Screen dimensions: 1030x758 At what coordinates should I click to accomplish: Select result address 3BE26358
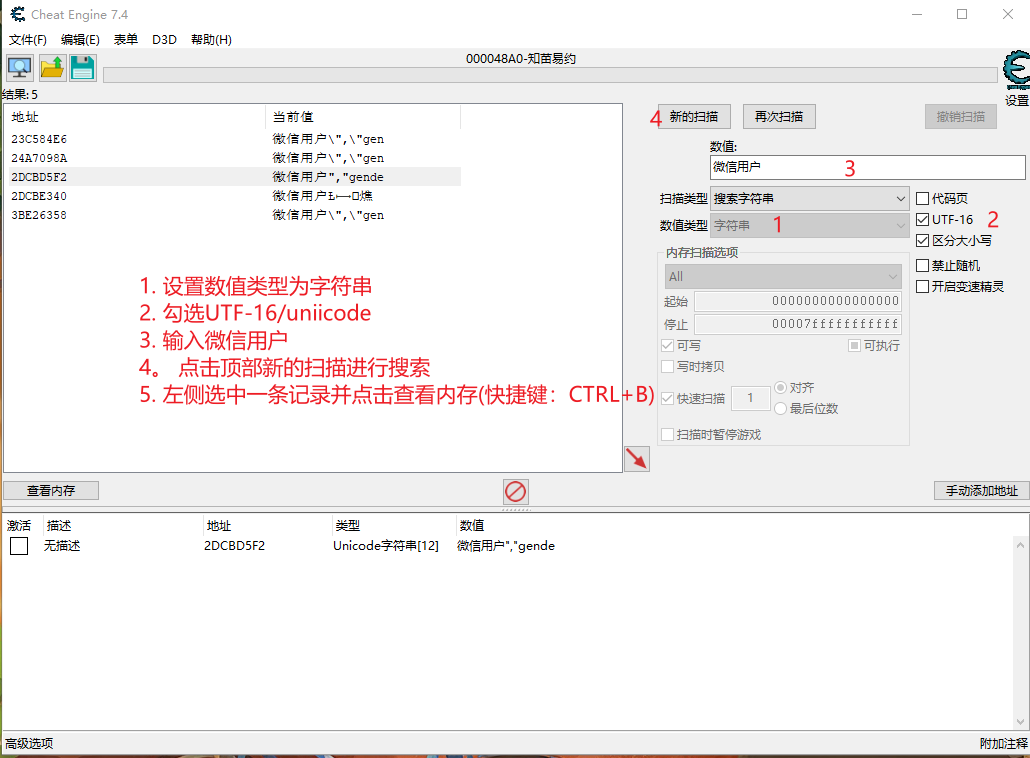[235, 215]
